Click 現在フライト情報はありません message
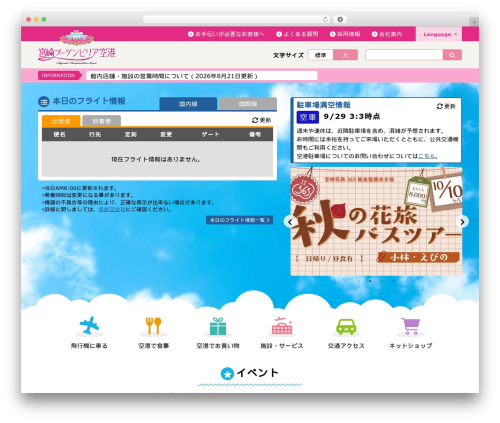Viewport: 500px width, 423px height. click(x=156, y=159)
